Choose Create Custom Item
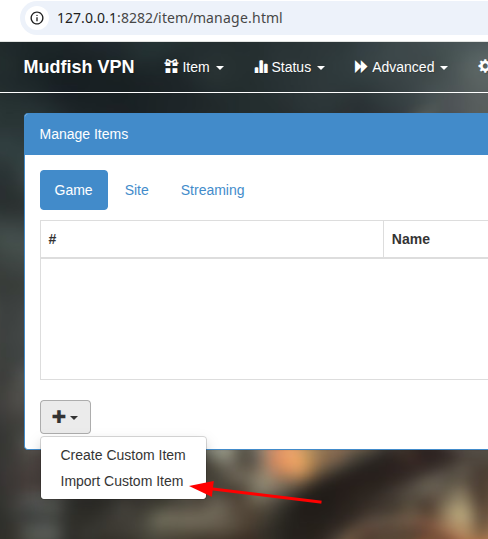The image size is (488, 539). click(123, 455)
